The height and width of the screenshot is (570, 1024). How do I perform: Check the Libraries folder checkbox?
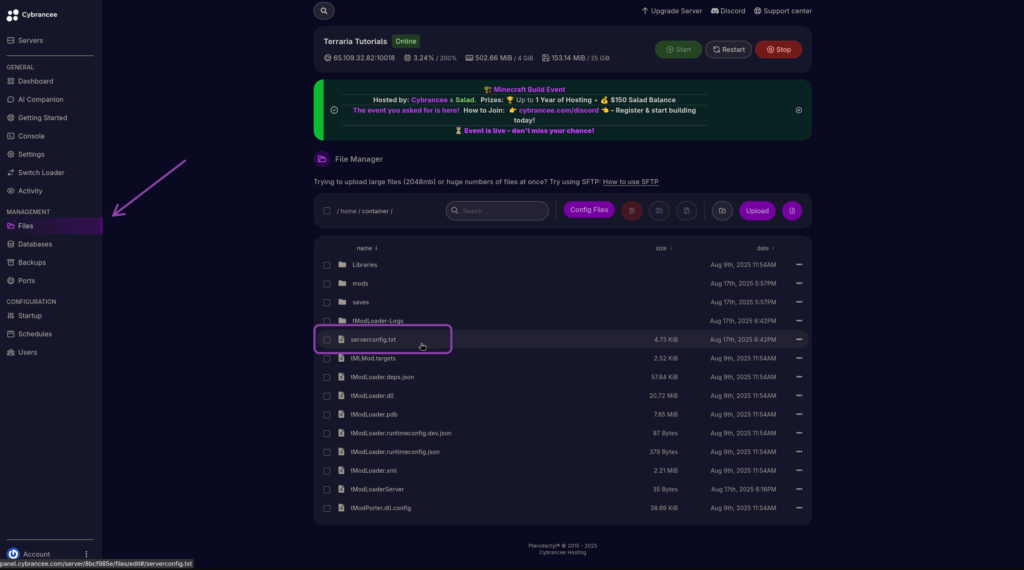327,265
